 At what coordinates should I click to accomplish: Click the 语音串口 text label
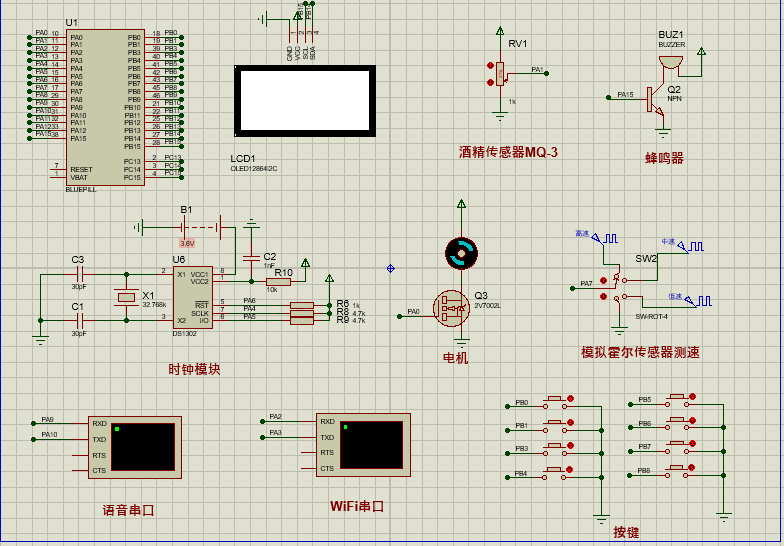(x=128, y=510)
